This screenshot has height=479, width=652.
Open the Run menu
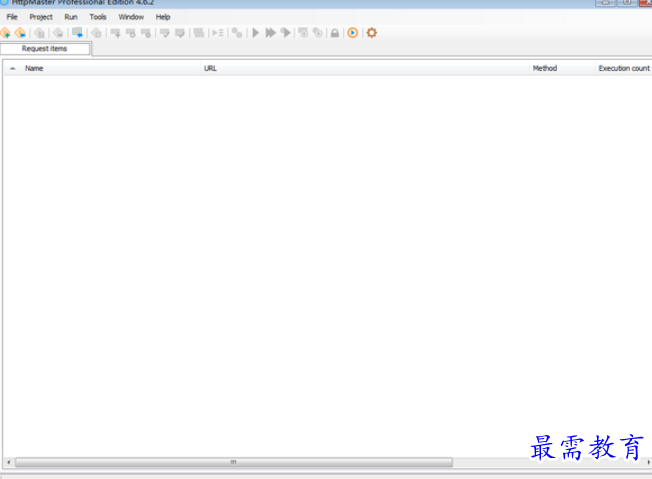click(x=71, y=17)
